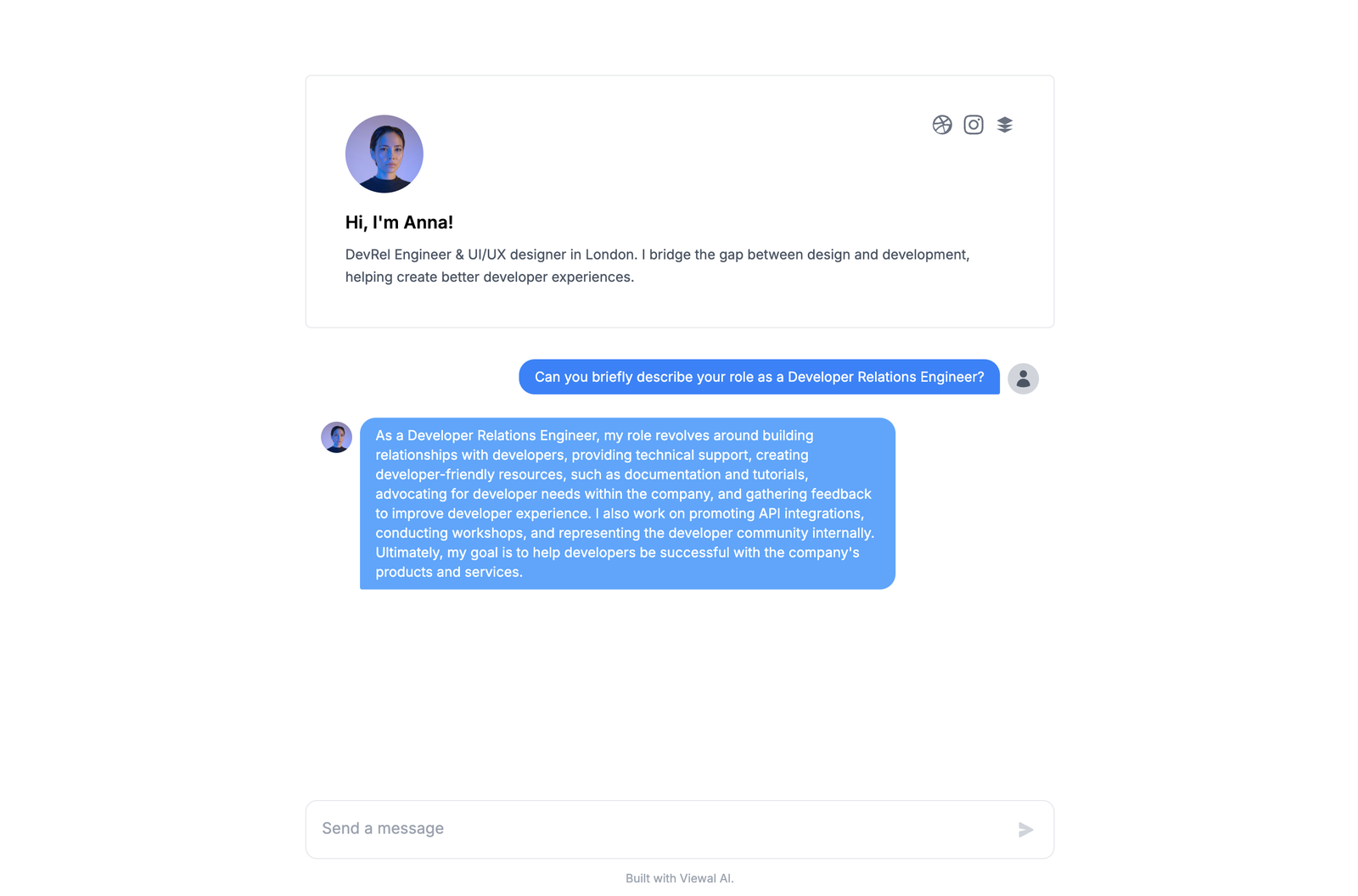Click Anna's large profile photo
Screen dimensions: 1358x896
point(384,154)
